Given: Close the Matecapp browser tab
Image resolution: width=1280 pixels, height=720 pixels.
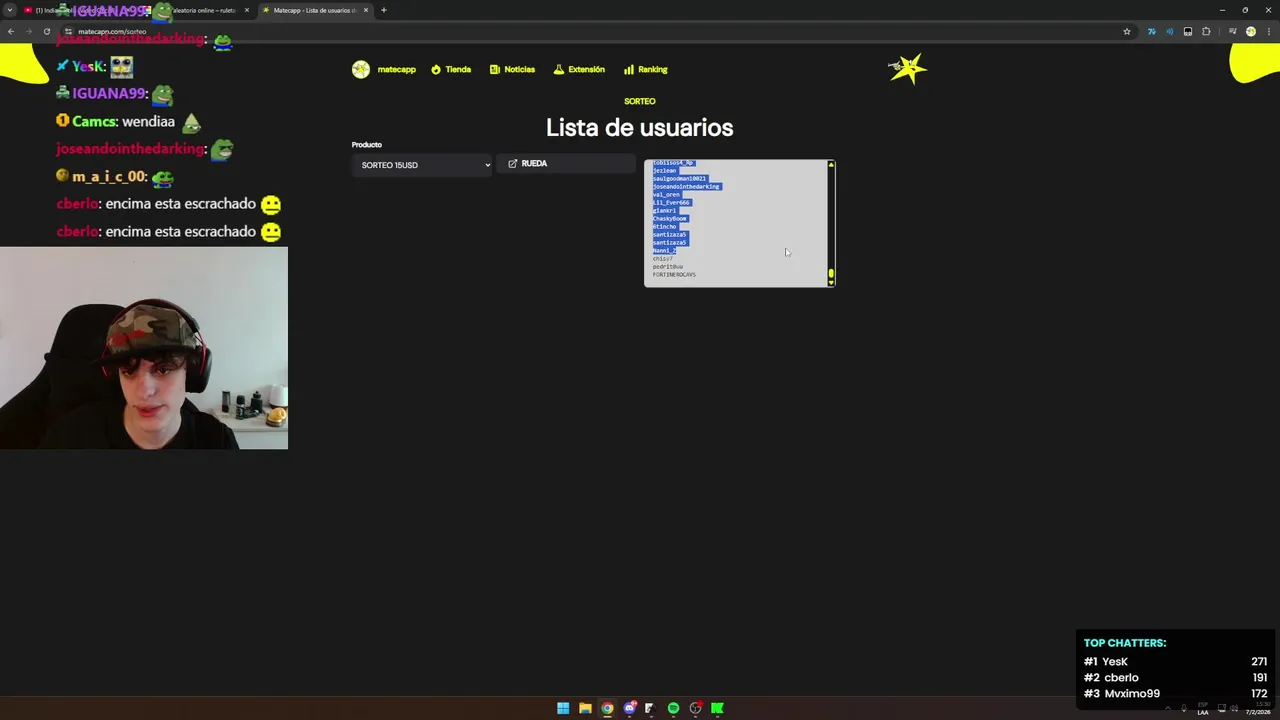Looking at the screenshot, I should pos(366,10).
